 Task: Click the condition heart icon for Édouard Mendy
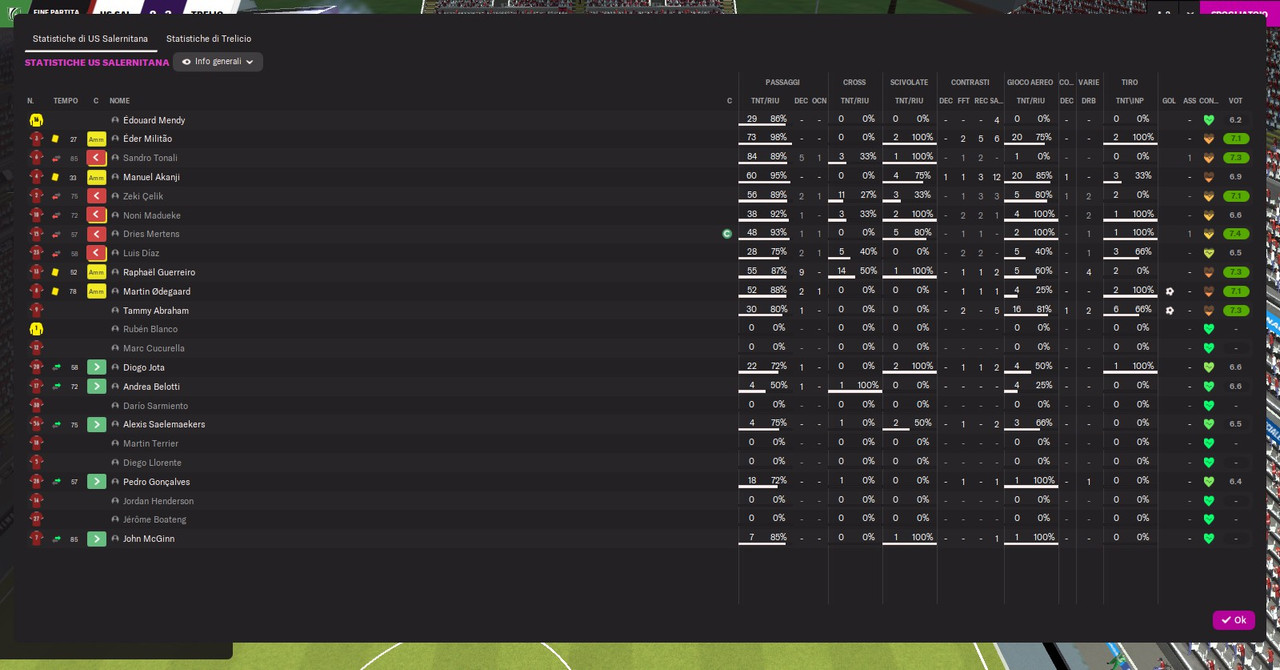tap(1208, 120)
